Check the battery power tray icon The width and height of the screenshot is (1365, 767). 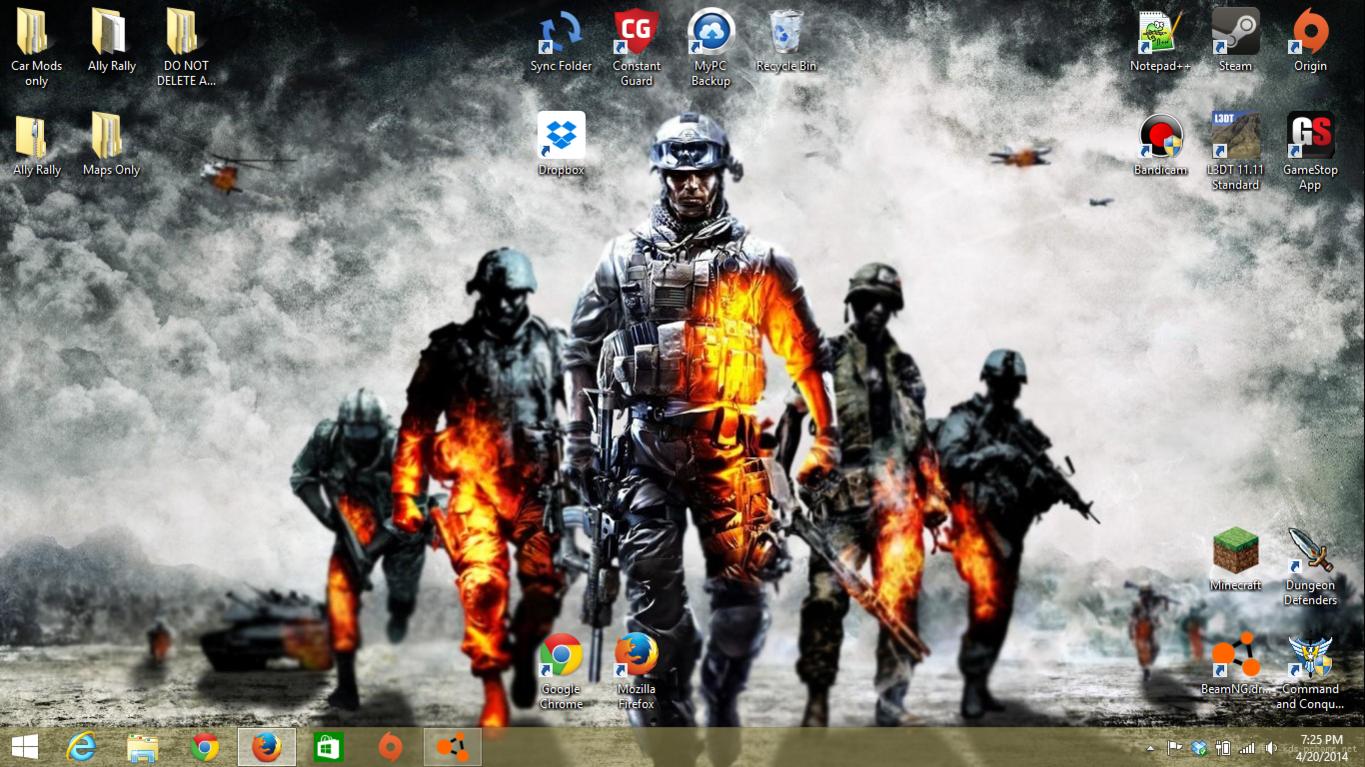pos(1223,748)
